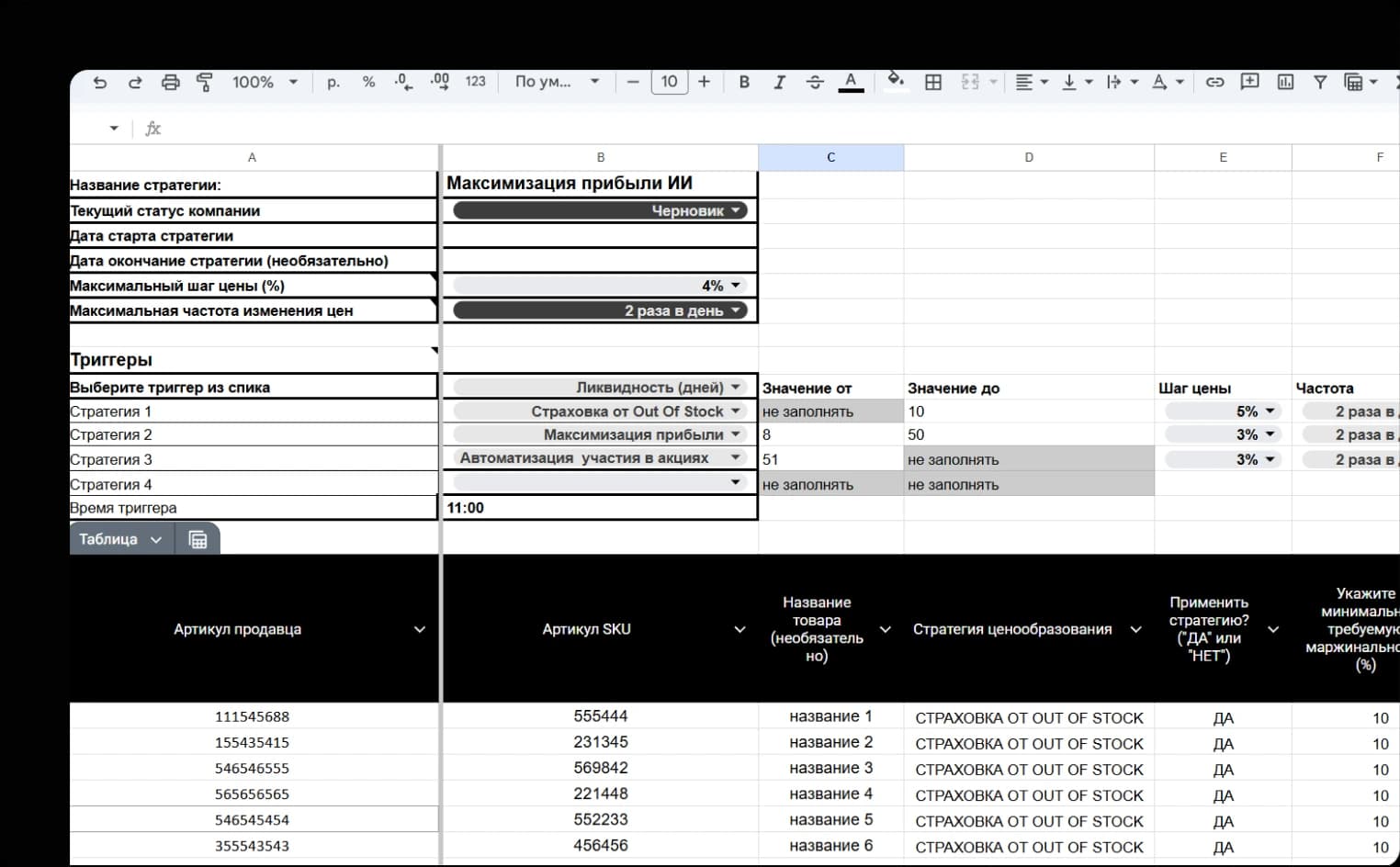Create a filter with the funnel icon
The image size is (1400, 867).
click(x=1320, y=82)
